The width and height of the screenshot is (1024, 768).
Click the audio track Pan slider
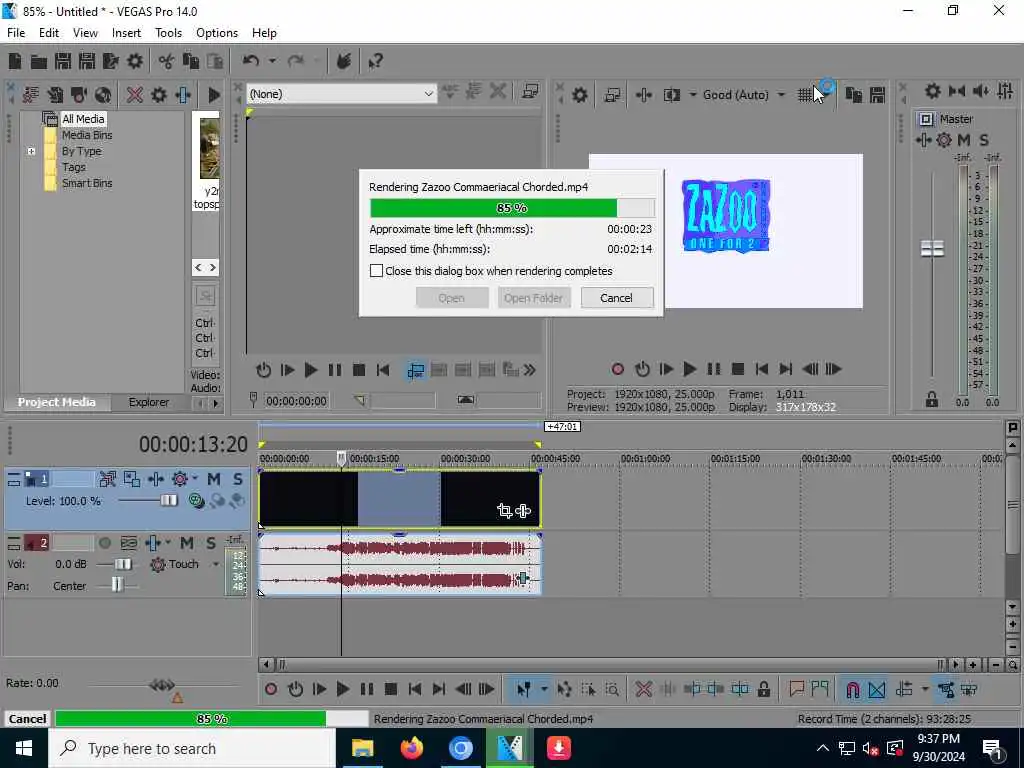pyautogui.click(x=117, y=584)
